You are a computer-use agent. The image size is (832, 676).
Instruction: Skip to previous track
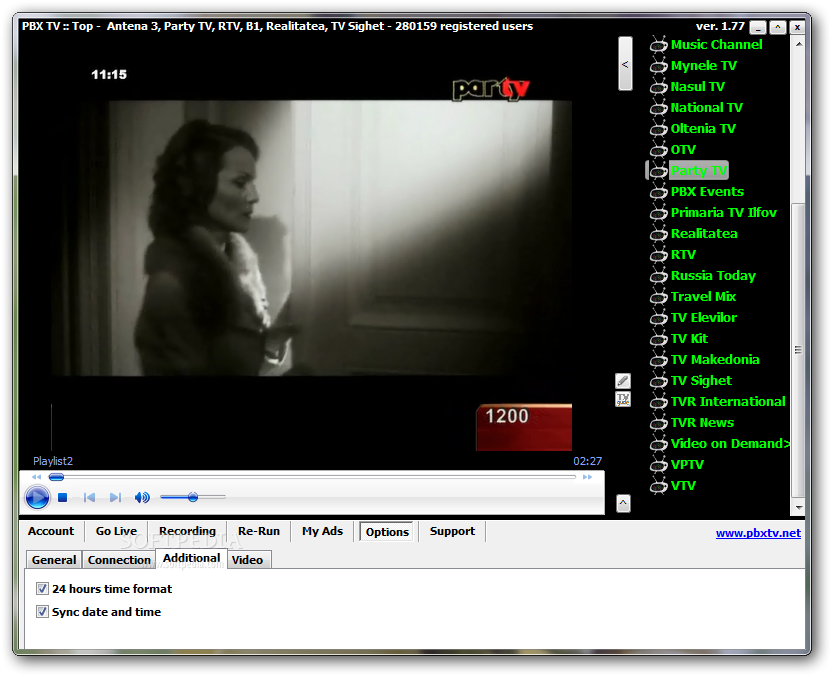click(89, 498)
